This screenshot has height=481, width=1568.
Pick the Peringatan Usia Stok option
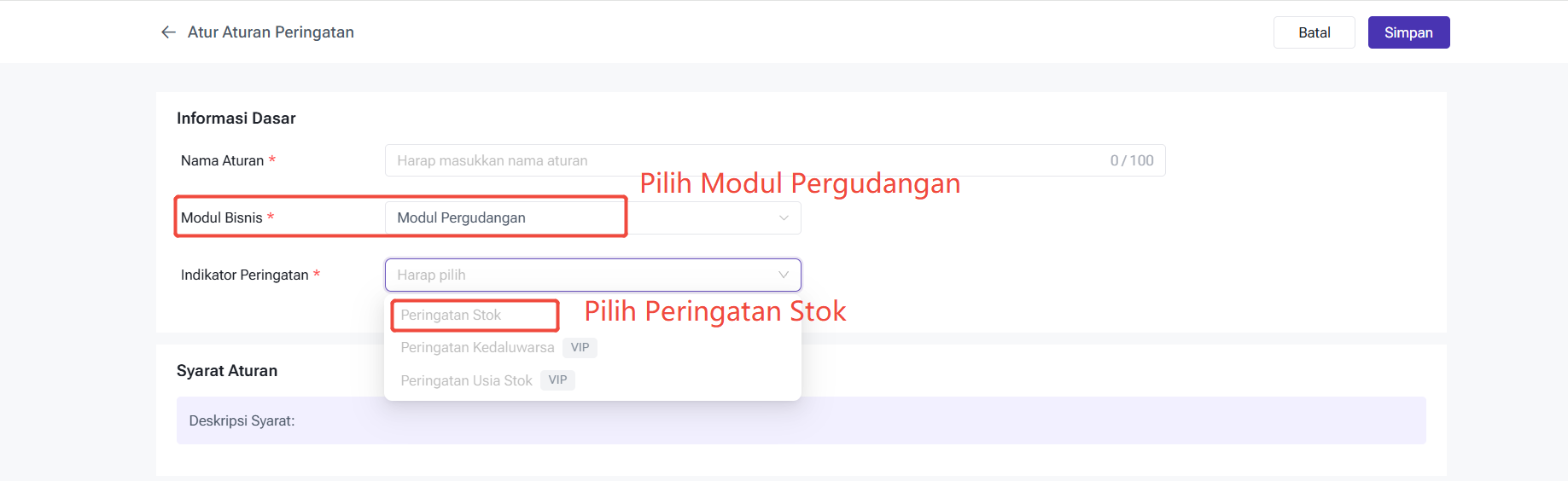click(466, 380)
